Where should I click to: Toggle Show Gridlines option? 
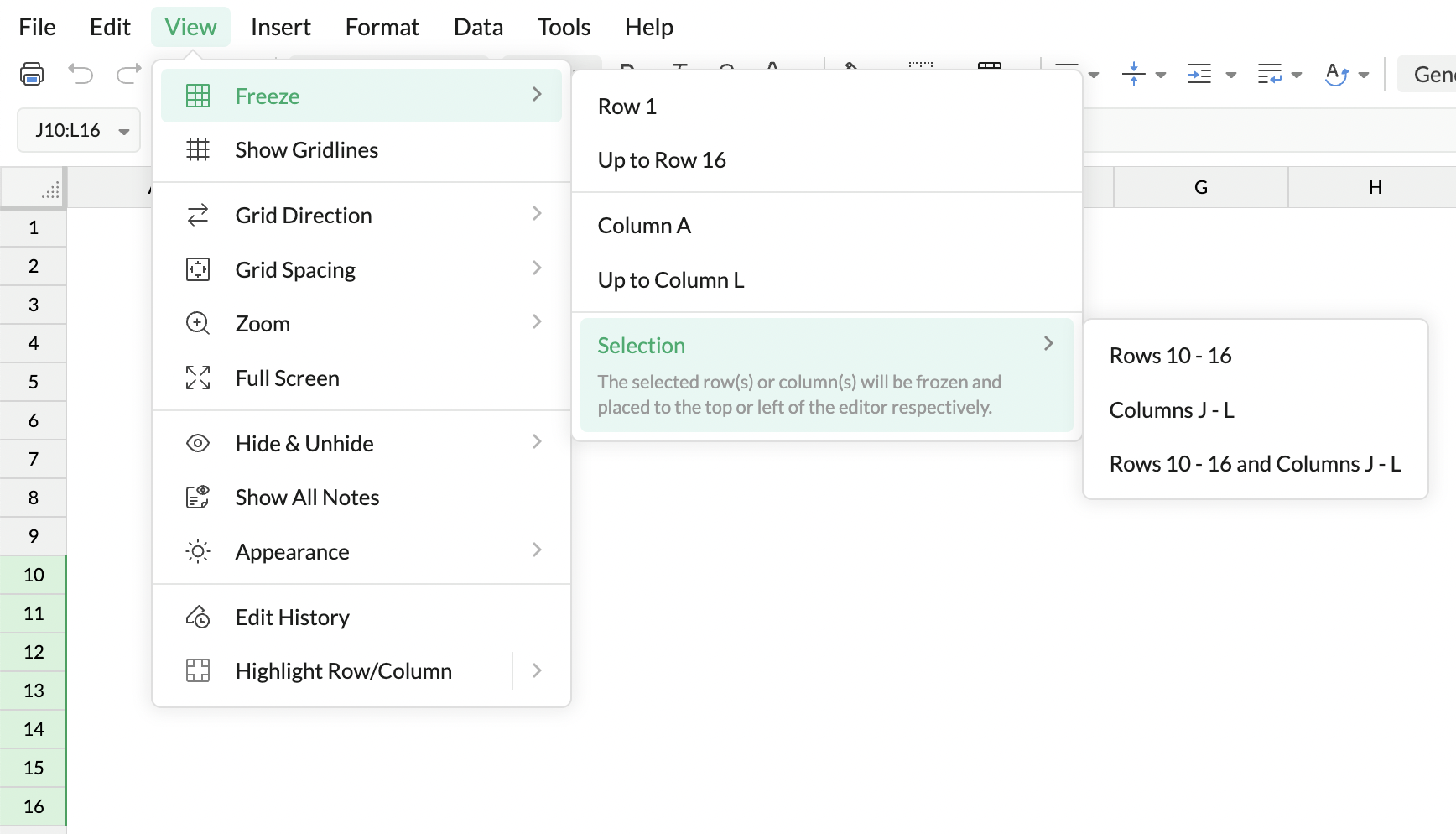[x=306, y=150]
